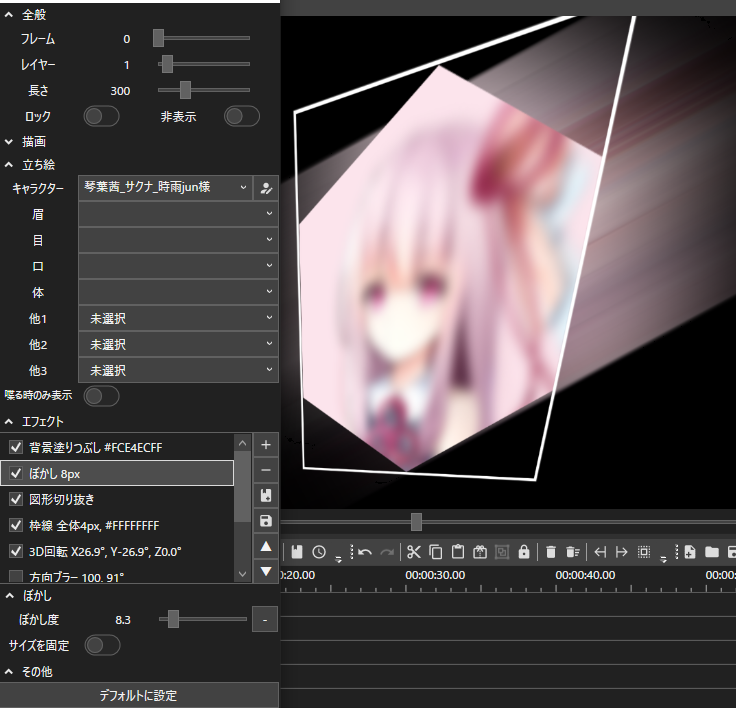Save effects as template floppy icon

tap(266, 521)
